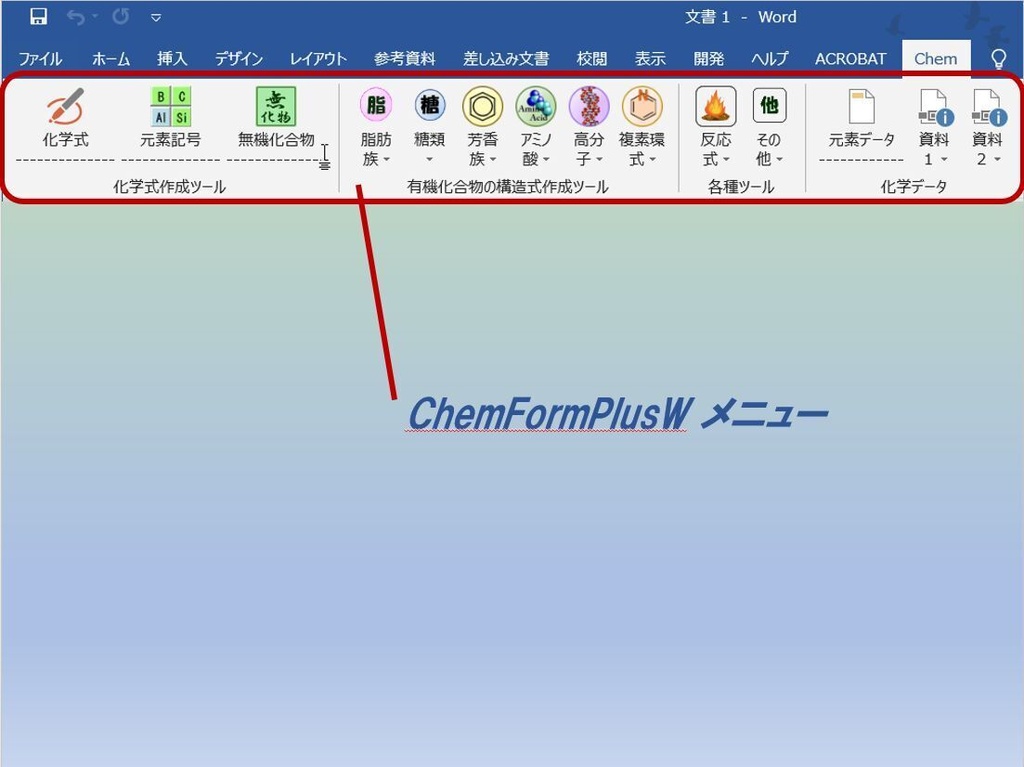This screenshot has height=767, width=1024.
Task: Switch to the 校閲 tab
Action: [x=592, y=59]
